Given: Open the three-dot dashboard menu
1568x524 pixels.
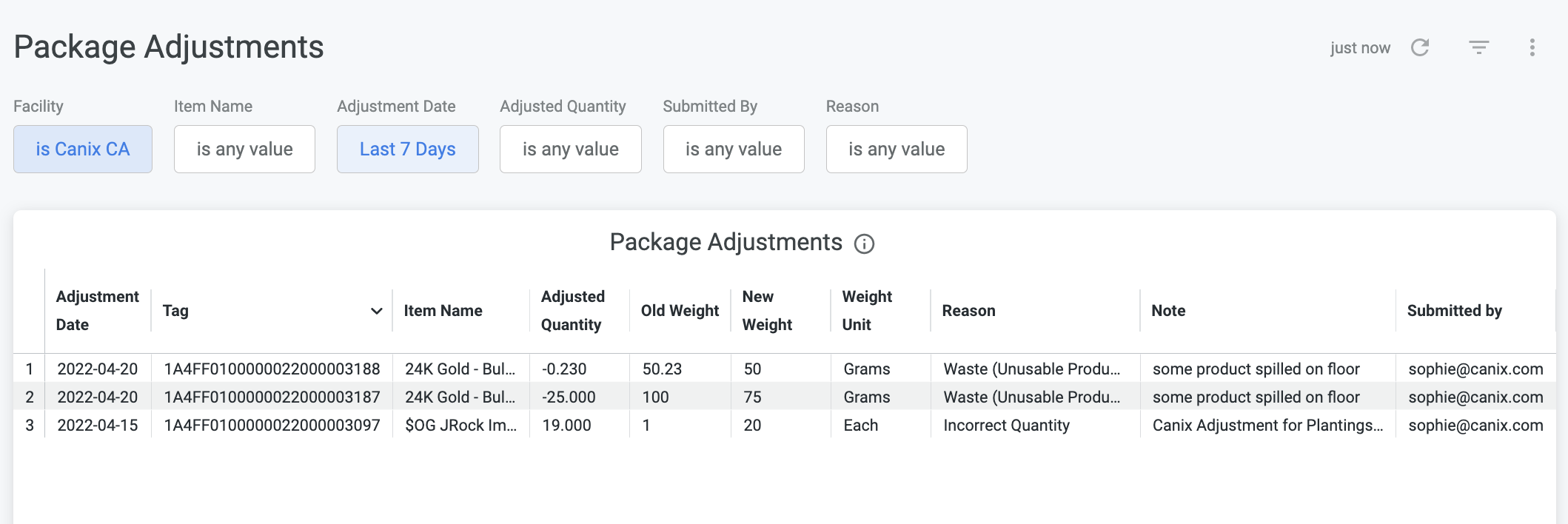Looking at the screenshot, I should (1532, 47).
